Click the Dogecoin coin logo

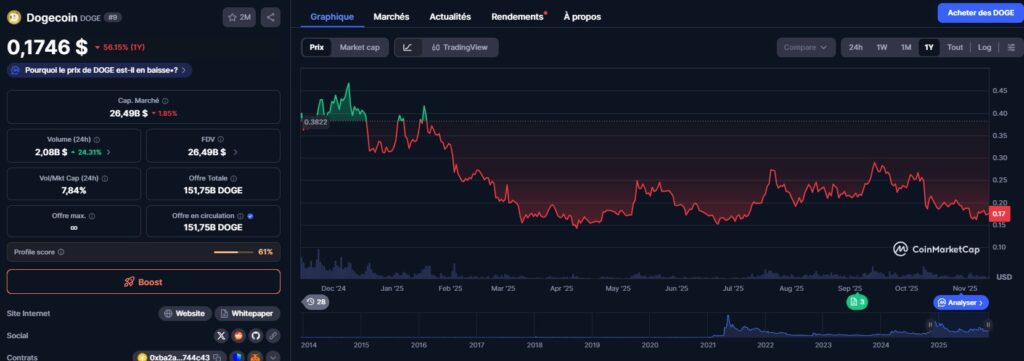[14, 18]
